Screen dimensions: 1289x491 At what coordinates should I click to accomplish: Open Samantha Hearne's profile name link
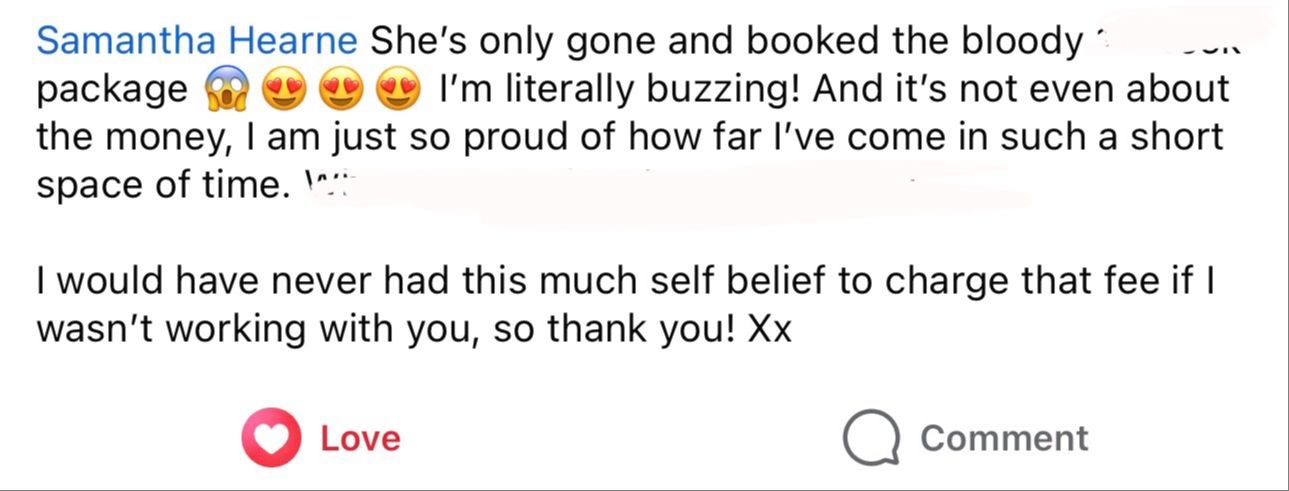197,40
